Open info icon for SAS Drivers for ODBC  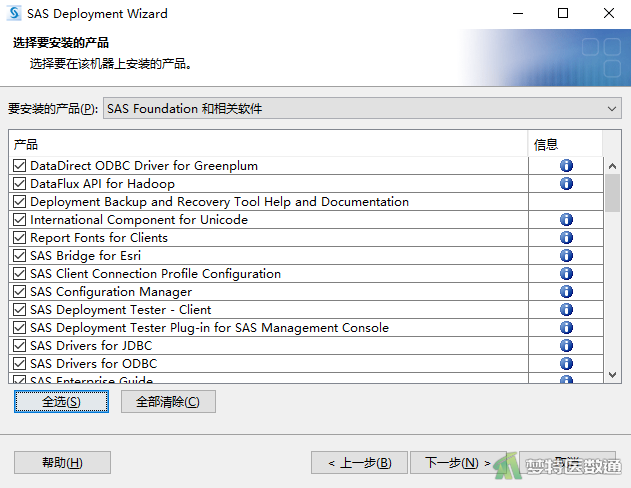coord(566,364)
